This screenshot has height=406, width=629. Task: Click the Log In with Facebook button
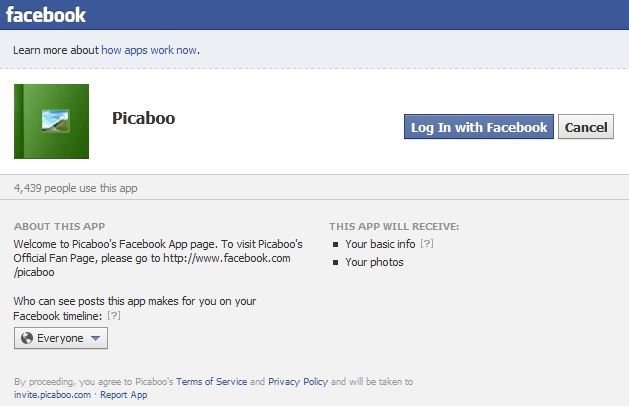click(479, 127)
